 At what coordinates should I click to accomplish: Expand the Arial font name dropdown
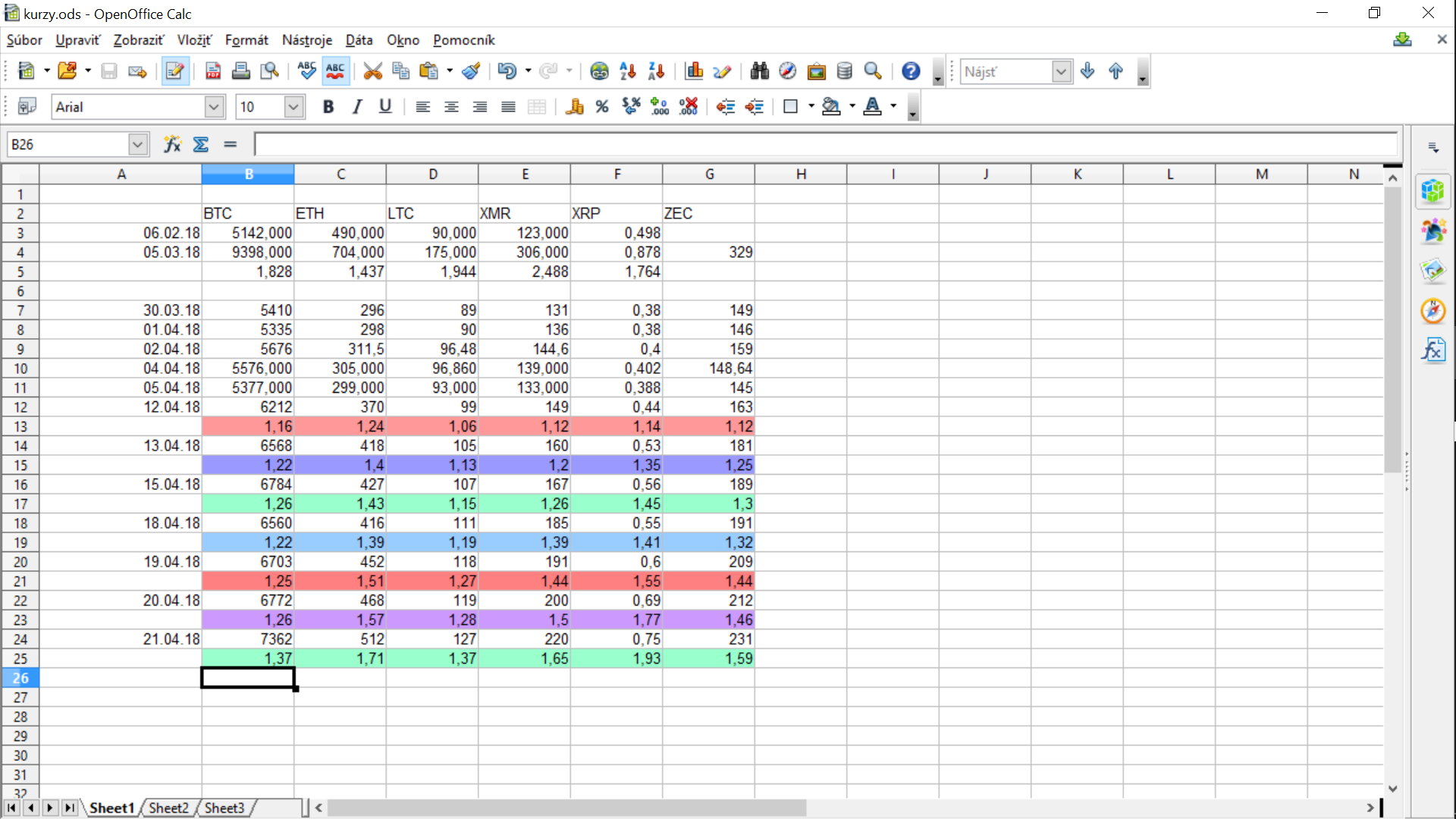click(x=214, y=107)
